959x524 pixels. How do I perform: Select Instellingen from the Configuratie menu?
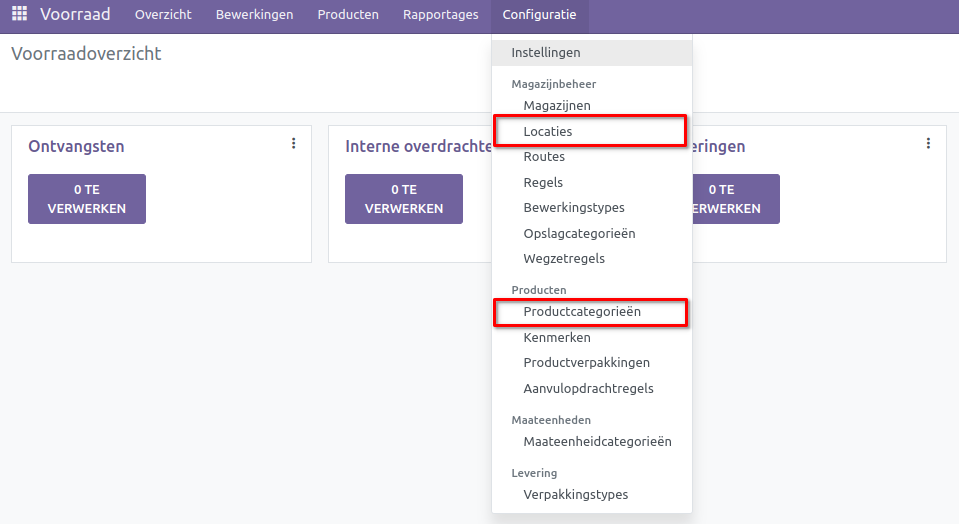pyautogui.click(x=546, y=52)
